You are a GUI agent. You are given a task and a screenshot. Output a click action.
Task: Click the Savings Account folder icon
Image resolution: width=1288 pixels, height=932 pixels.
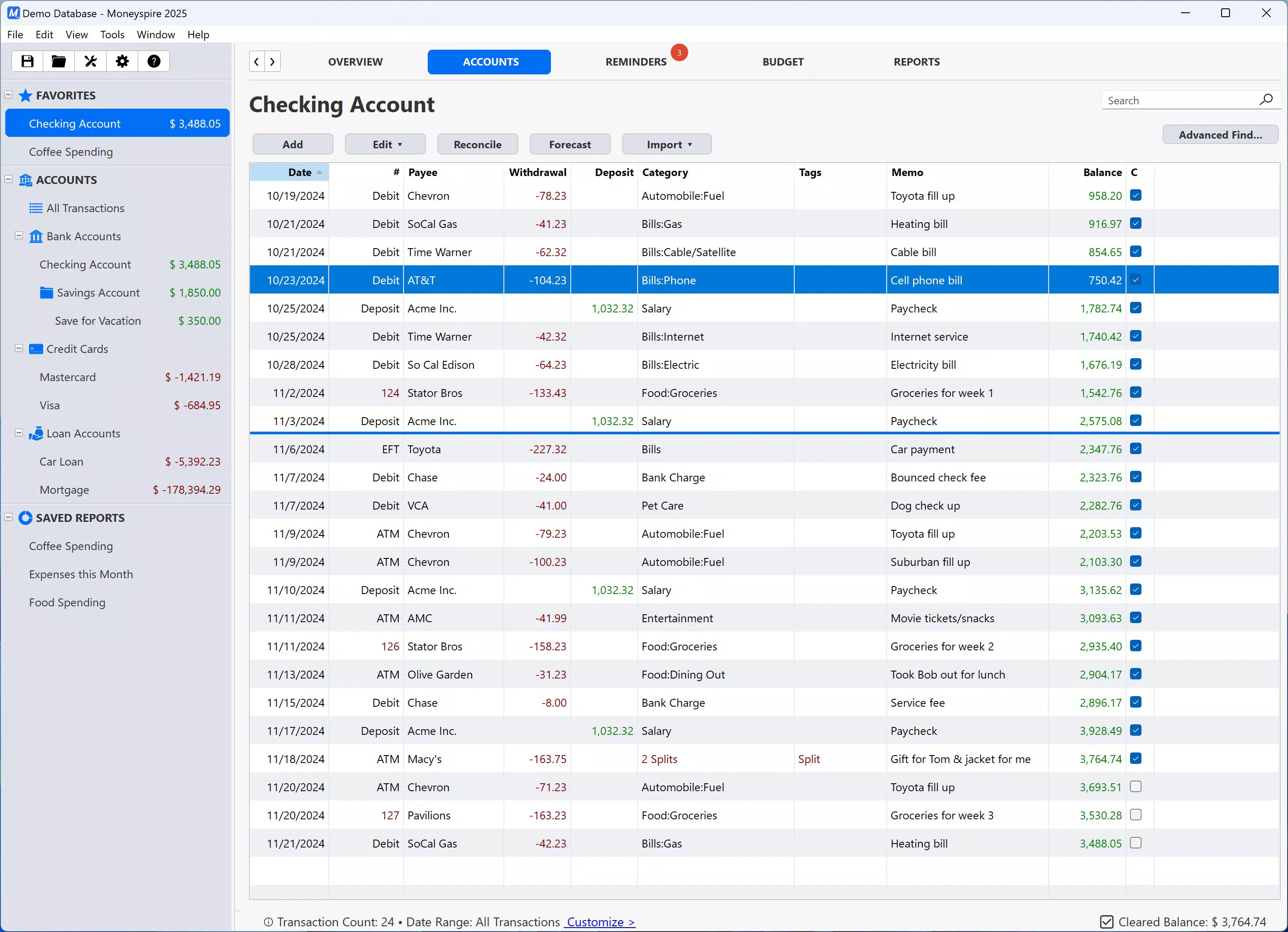pyautogui.click(x=47, y=293)
